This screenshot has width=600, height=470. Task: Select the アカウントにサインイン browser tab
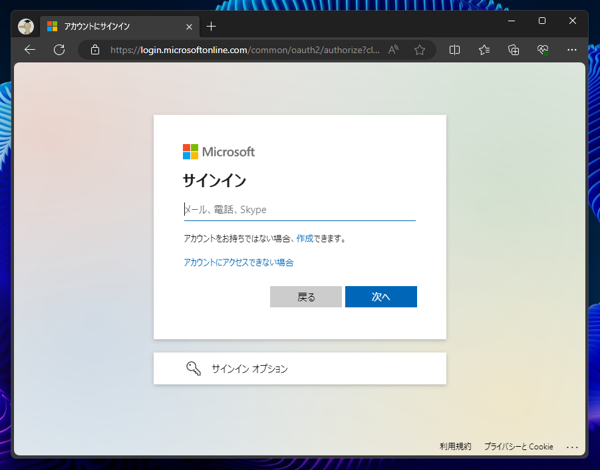[x=119, y=26]
